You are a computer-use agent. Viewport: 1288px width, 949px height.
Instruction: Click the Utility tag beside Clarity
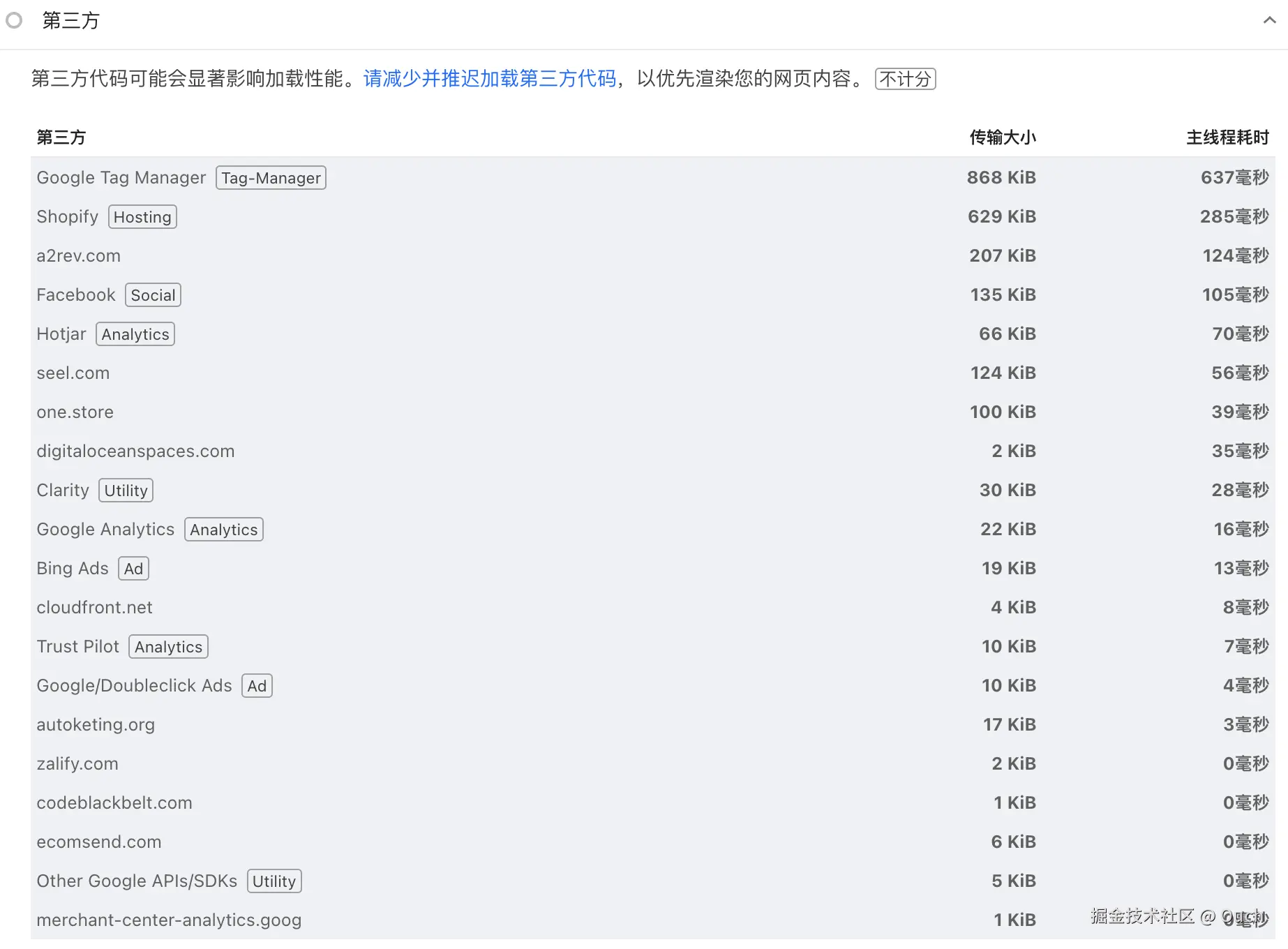pyautogui.click(x=126, y=491)
